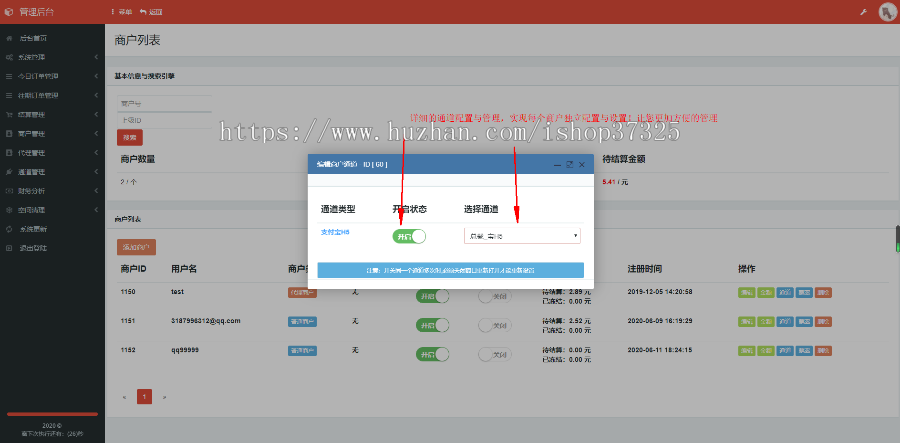Viewport: 900px width, 443px height.
Task: Open the wrench settings icon in header
Action: (x=863, y=12)
